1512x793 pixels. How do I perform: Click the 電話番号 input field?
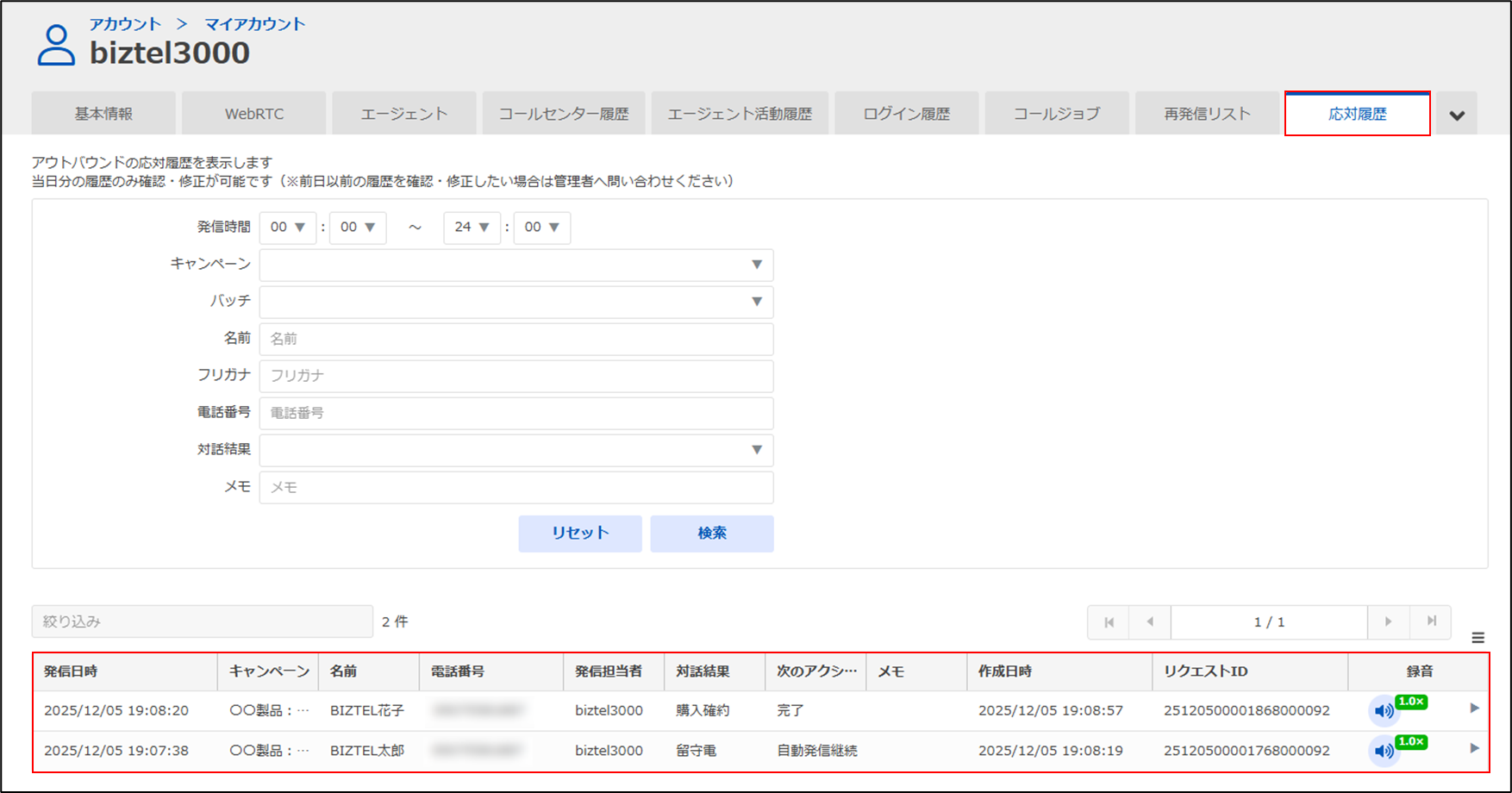click(515, 413)
